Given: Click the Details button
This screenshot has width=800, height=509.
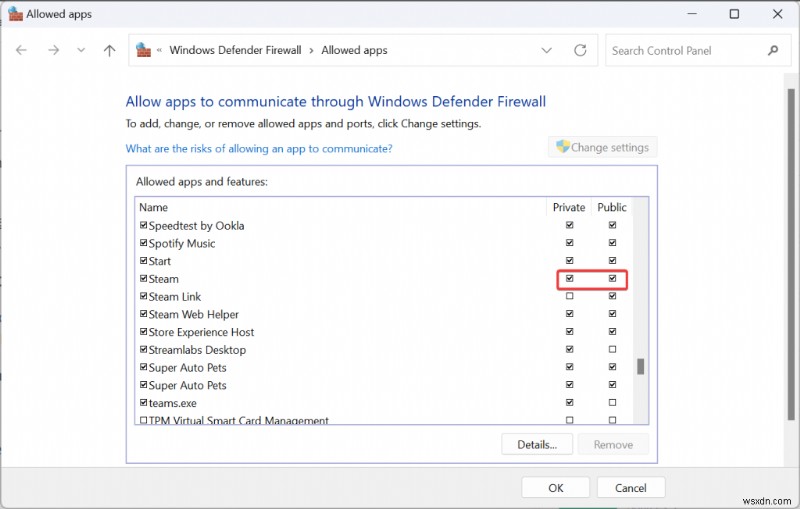Looking at the screenshot, I should click(537, 444).
